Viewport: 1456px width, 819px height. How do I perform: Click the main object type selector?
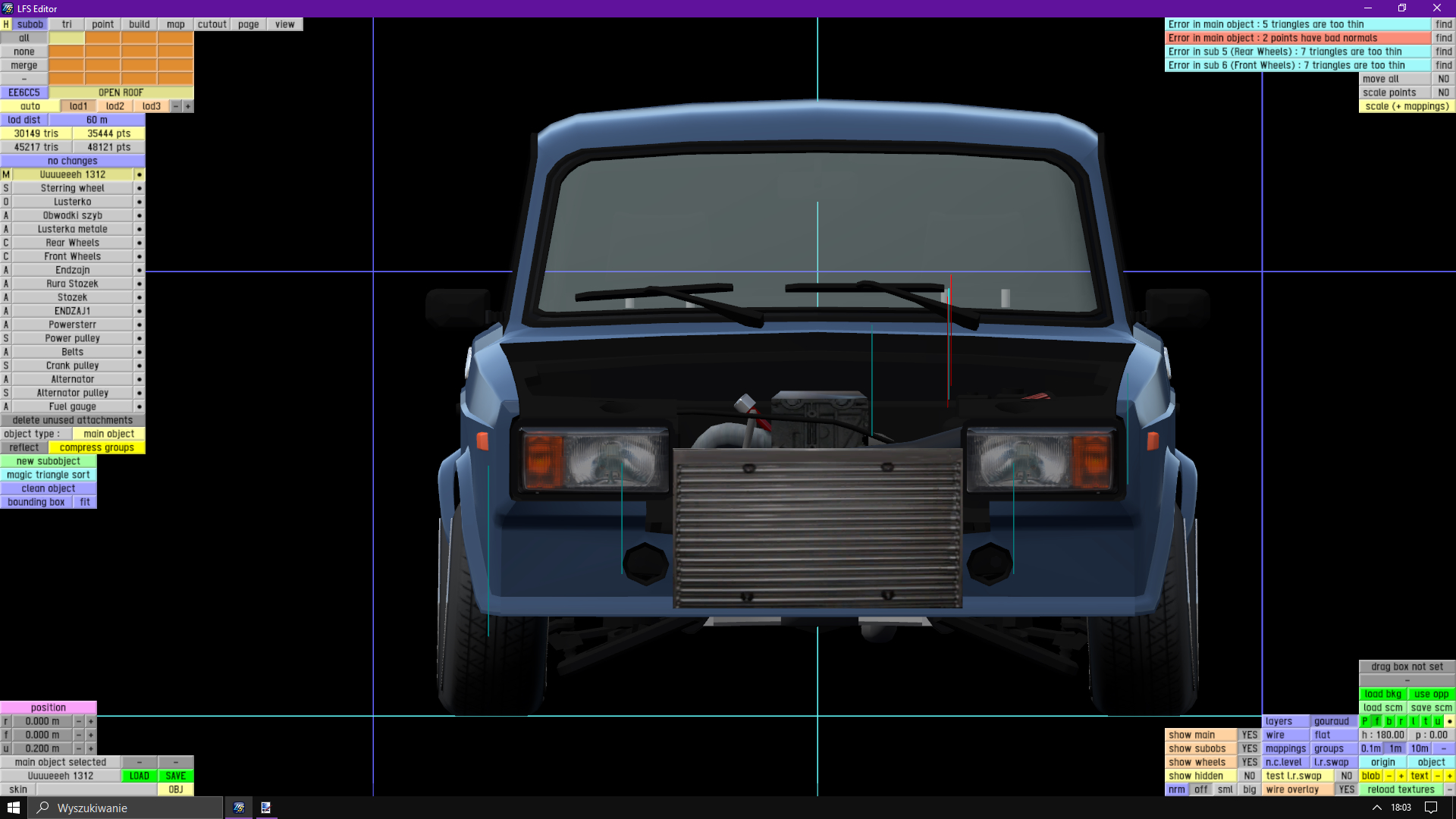[108, 434]
